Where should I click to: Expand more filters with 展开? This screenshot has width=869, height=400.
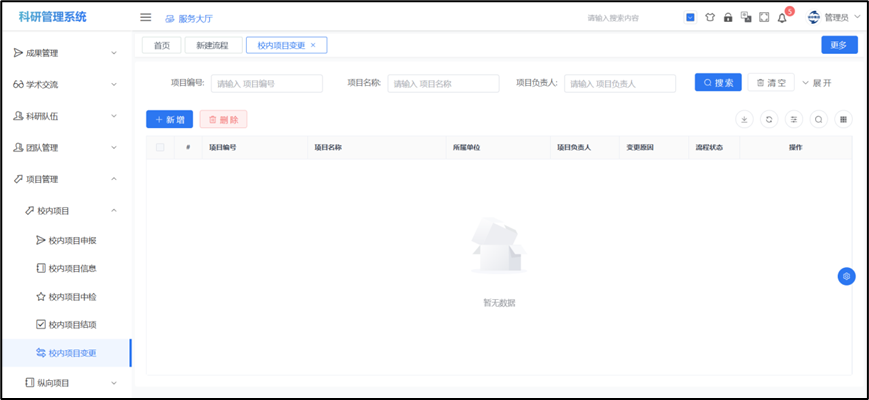click(816, 83)
